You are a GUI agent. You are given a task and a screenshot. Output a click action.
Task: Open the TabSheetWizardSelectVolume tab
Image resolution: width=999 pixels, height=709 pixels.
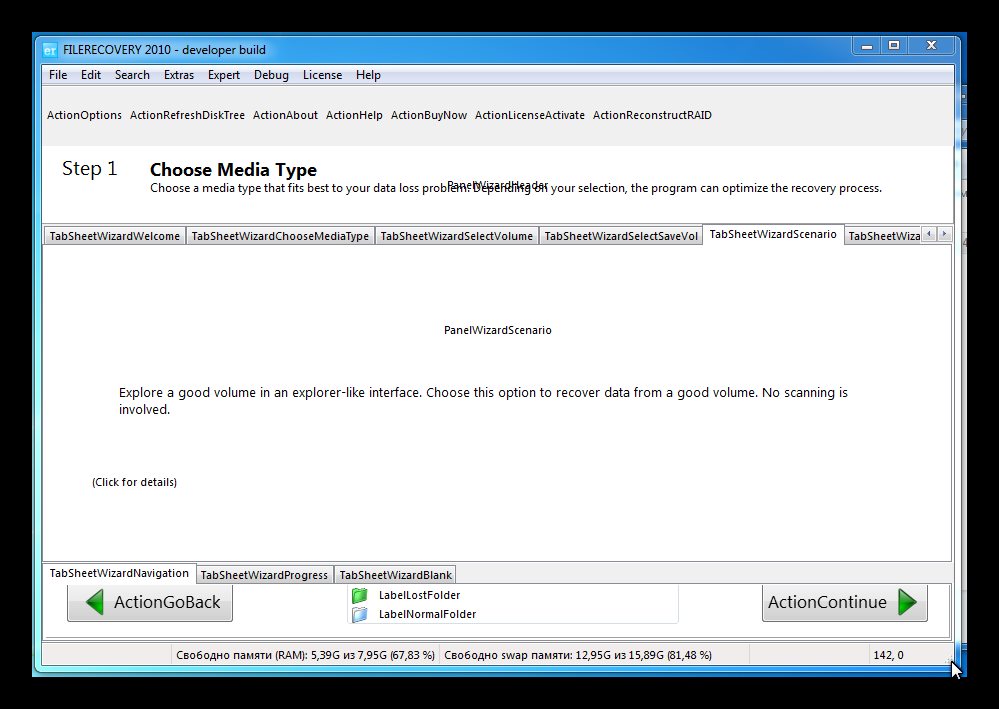click(456, 236)
